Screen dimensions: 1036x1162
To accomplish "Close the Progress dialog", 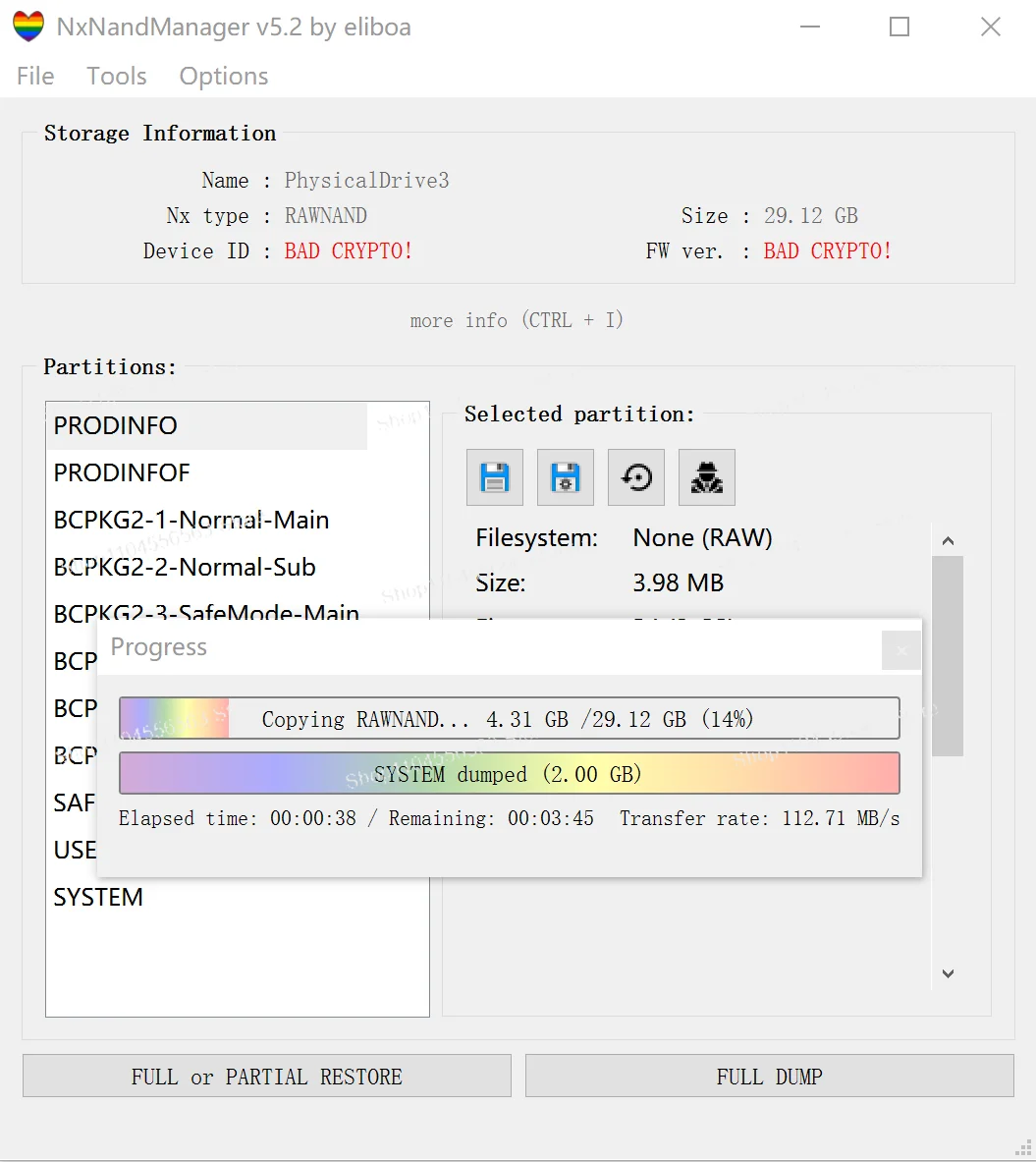I will click(901, 650).
